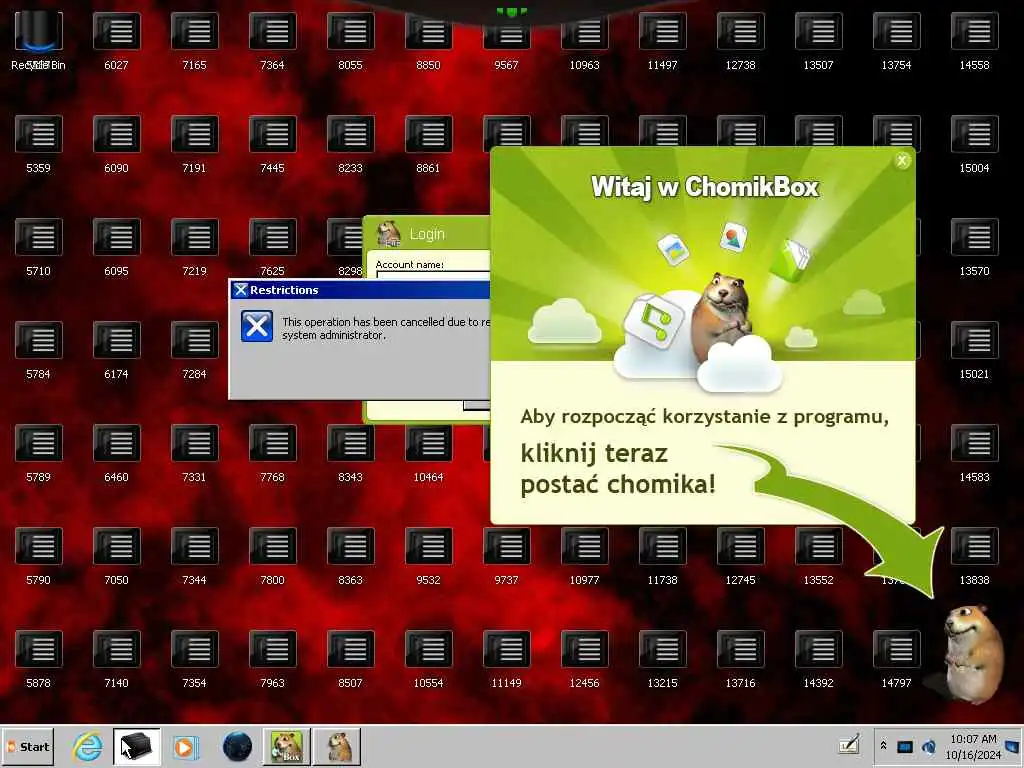The image size is (1024, 768).
Task: Close the Witaj w ChomikBox welcome popup
Action: coord(902,161)
